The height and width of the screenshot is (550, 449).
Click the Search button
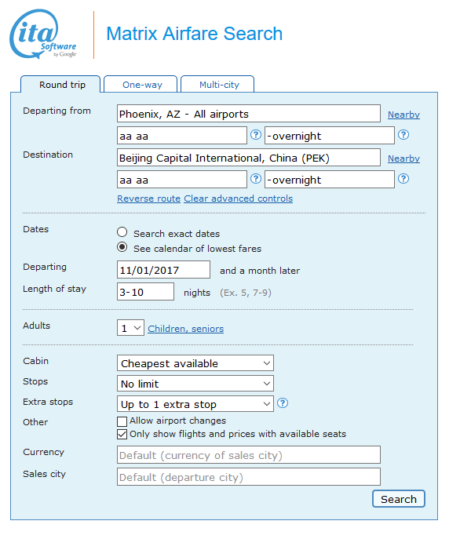398,498
